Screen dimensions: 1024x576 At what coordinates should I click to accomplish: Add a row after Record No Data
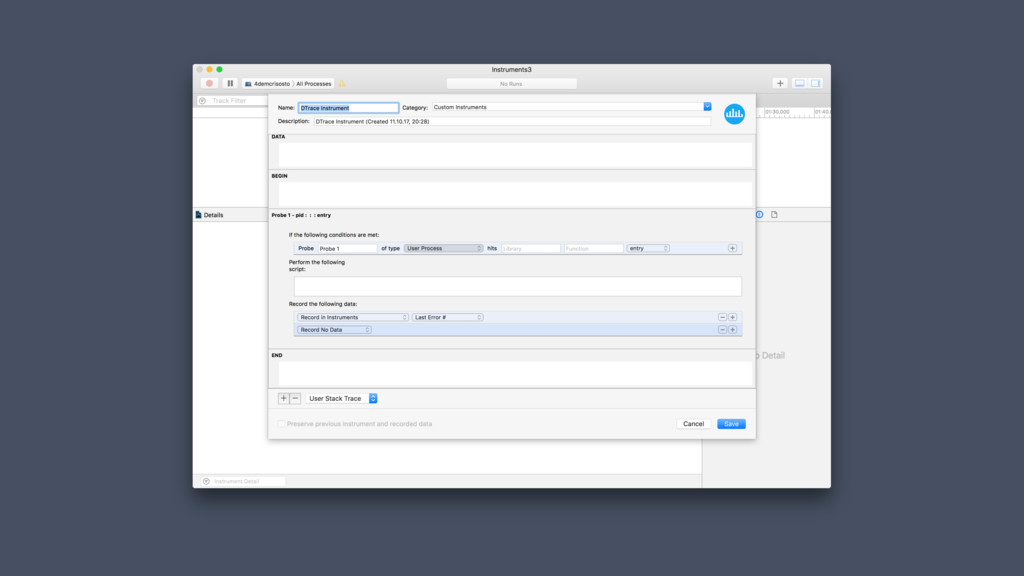point(732,330)
